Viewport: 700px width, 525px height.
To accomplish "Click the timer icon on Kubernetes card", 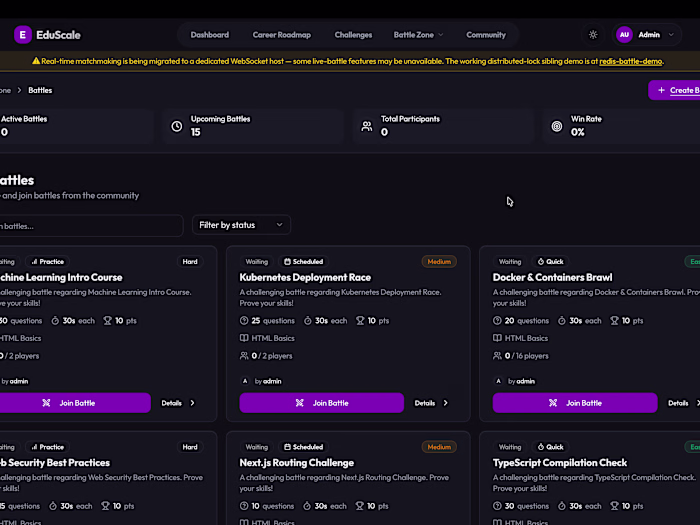I will coord(308,321).
